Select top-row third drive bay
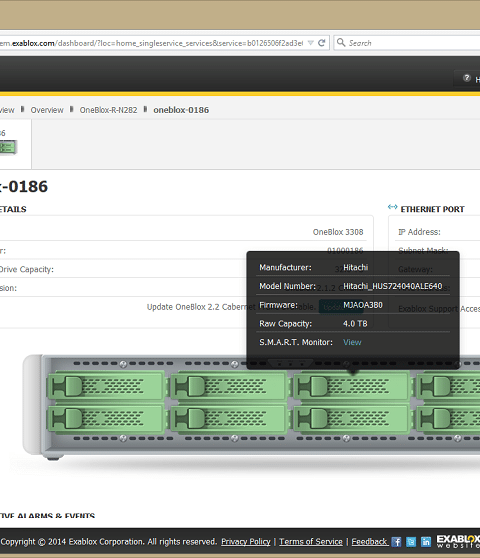Image resolution: width=480 pixels, height=558 pixels. pyautogui.click(x=352, y=386)
